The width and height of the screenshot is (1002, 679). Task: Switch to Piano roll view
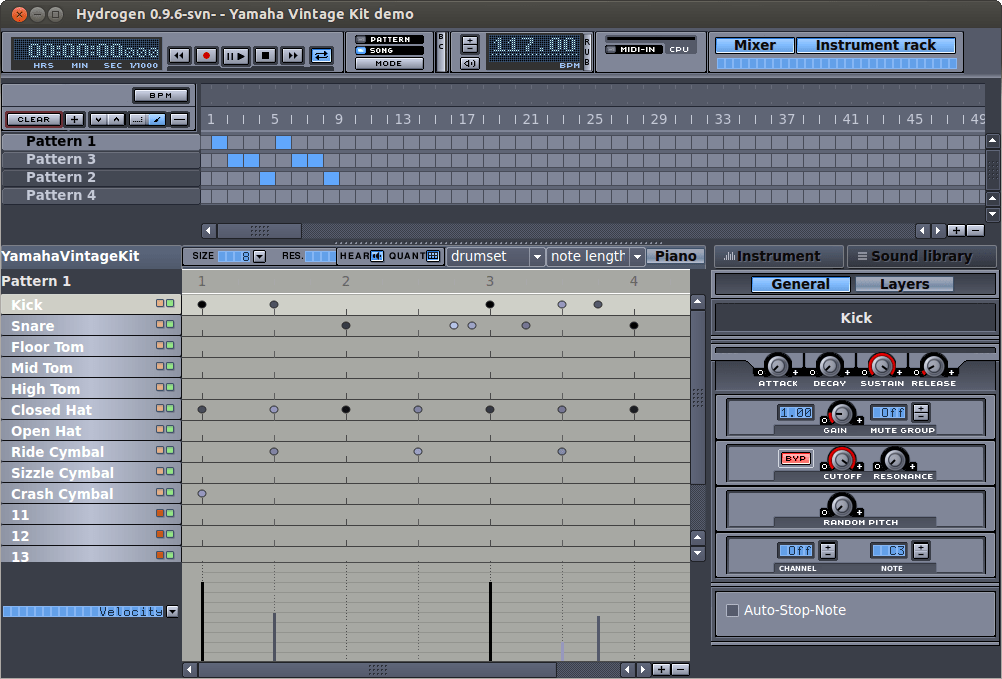[x=675, y=256]
